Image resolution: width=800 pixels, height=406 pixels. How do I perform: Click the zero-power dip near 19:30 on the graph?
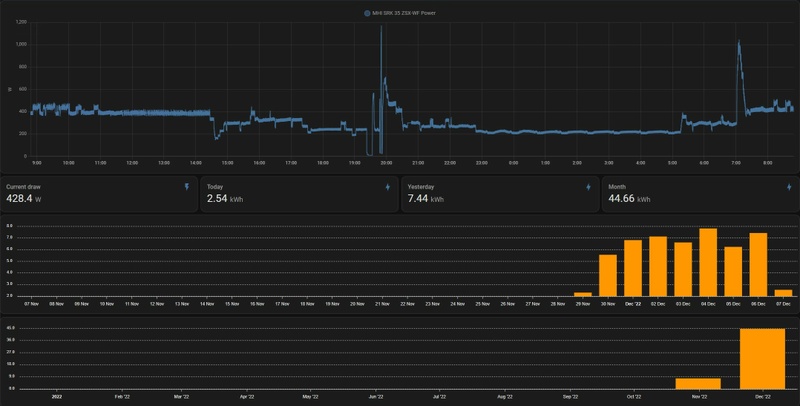pos(369,154)
